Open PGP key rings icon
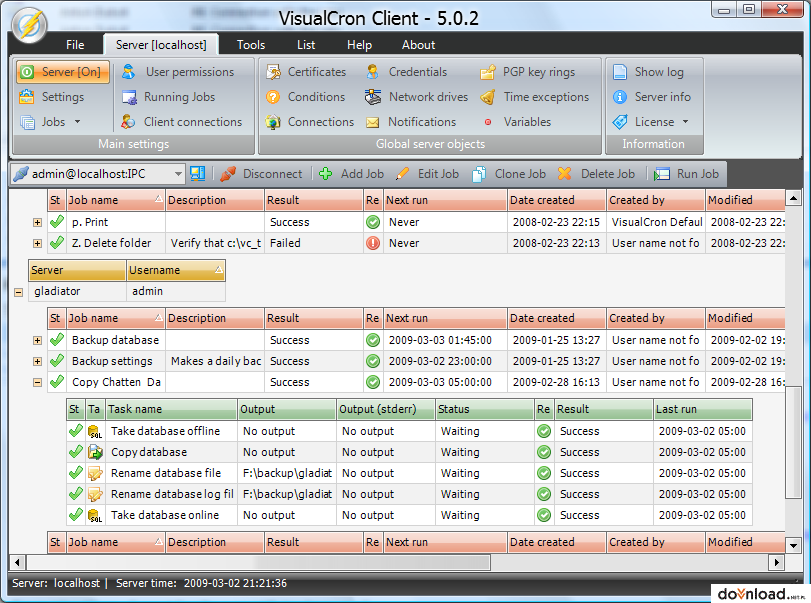 (488, 72)
